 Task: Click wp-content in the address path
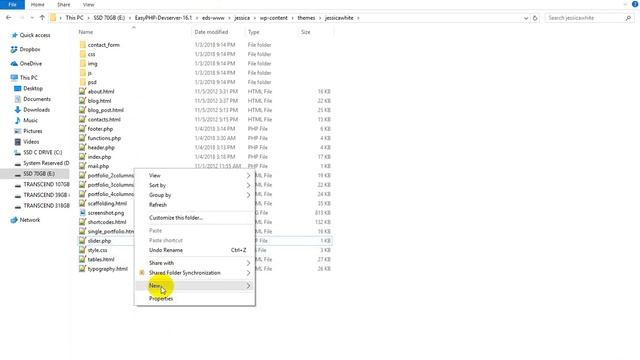click(273, 18)
